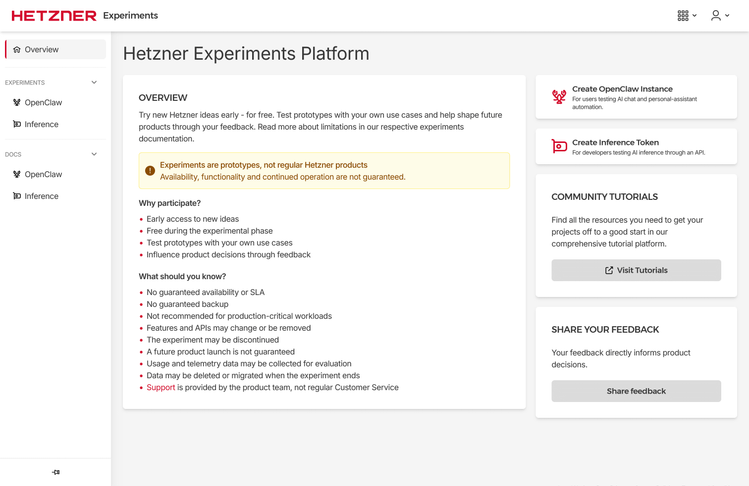
Task: Click the Inference icon under Experiments
Action: 17,124
